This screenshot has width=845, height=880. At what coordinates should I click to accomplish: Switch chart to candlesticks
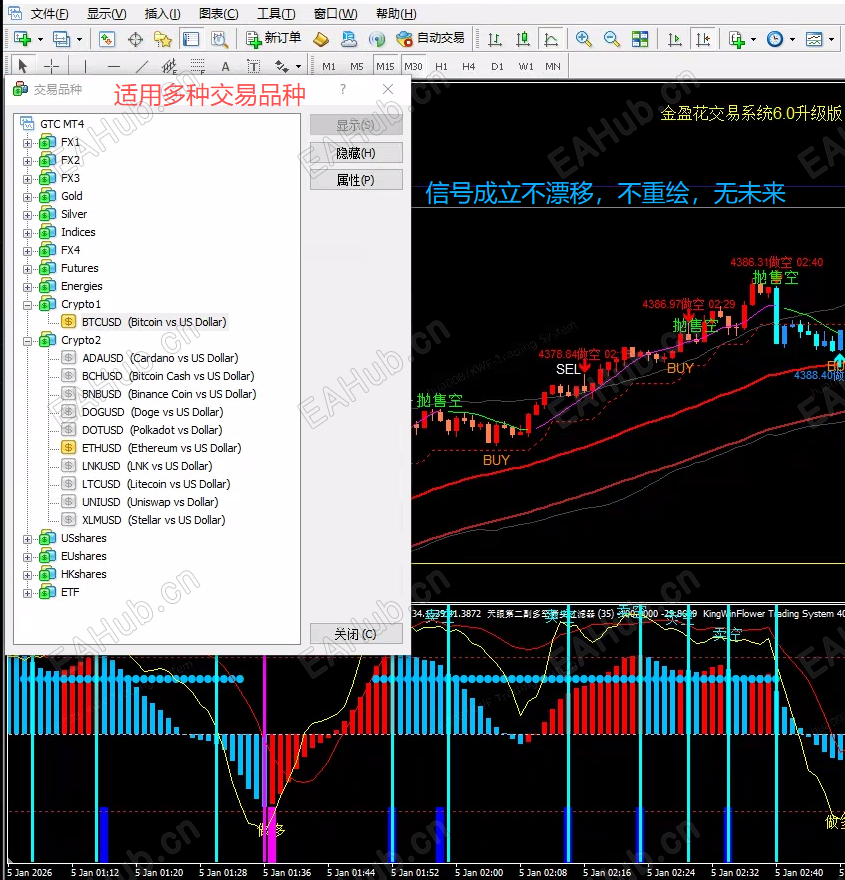click(x=523, y=39)
